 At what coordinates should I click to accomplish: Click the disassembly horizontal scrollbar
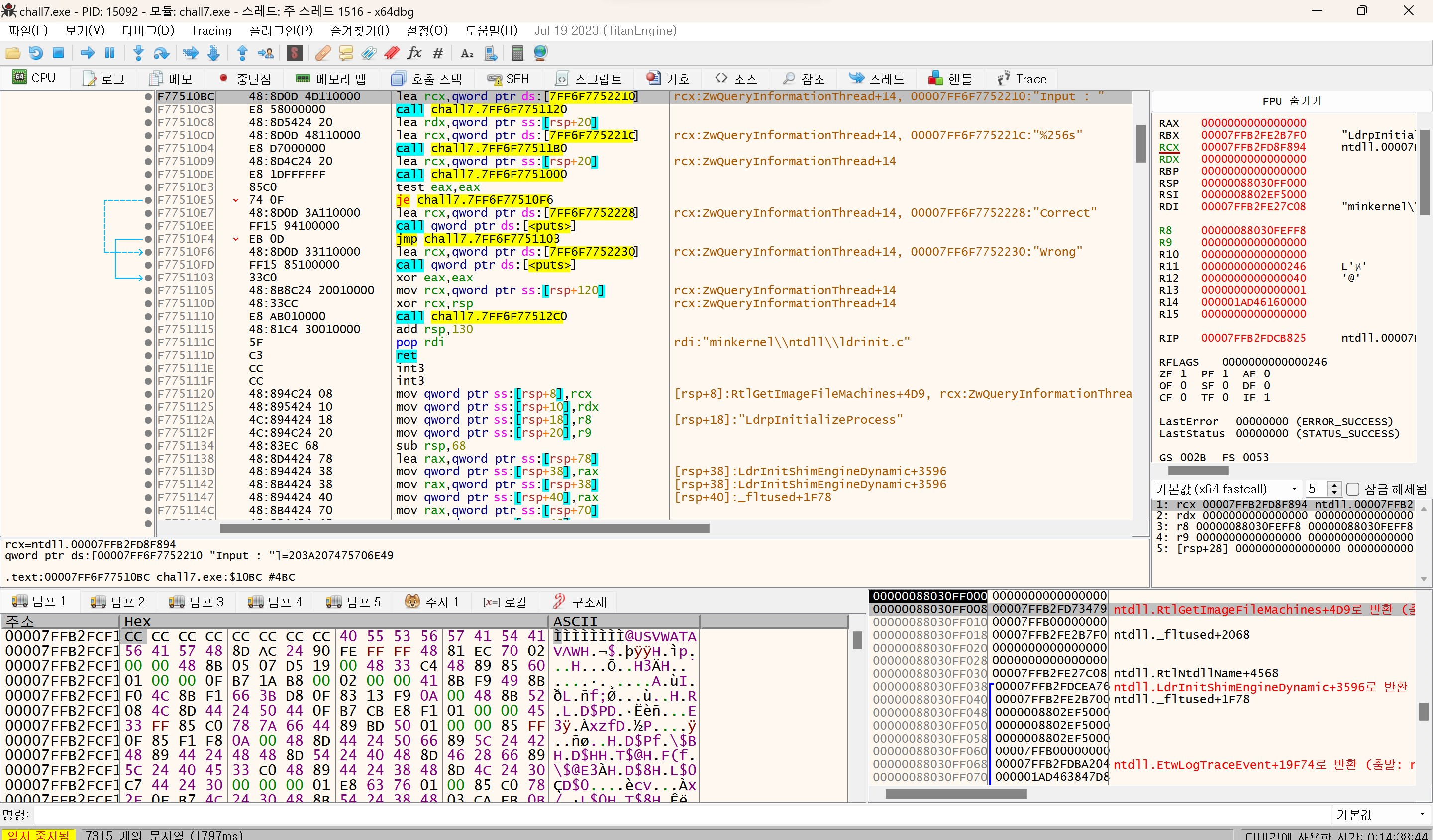click(x=464, y=529)
